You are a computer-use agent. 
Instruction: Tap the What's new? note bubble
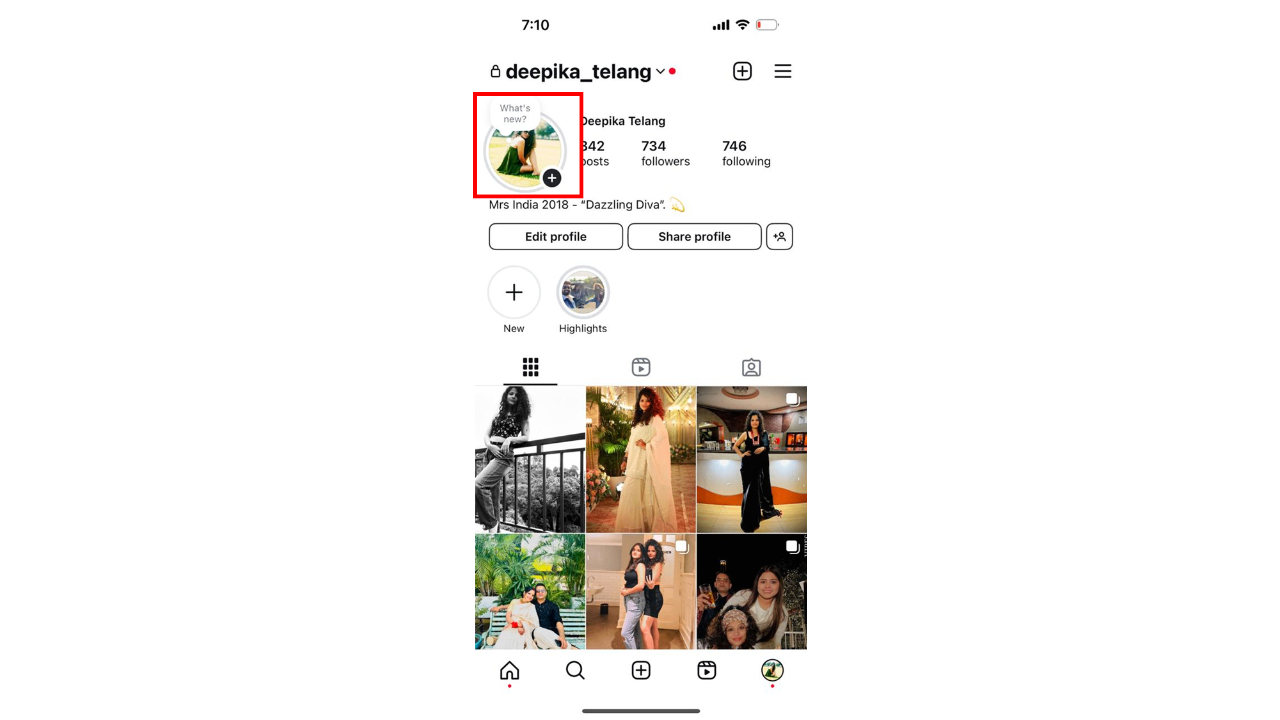(515, 114)
